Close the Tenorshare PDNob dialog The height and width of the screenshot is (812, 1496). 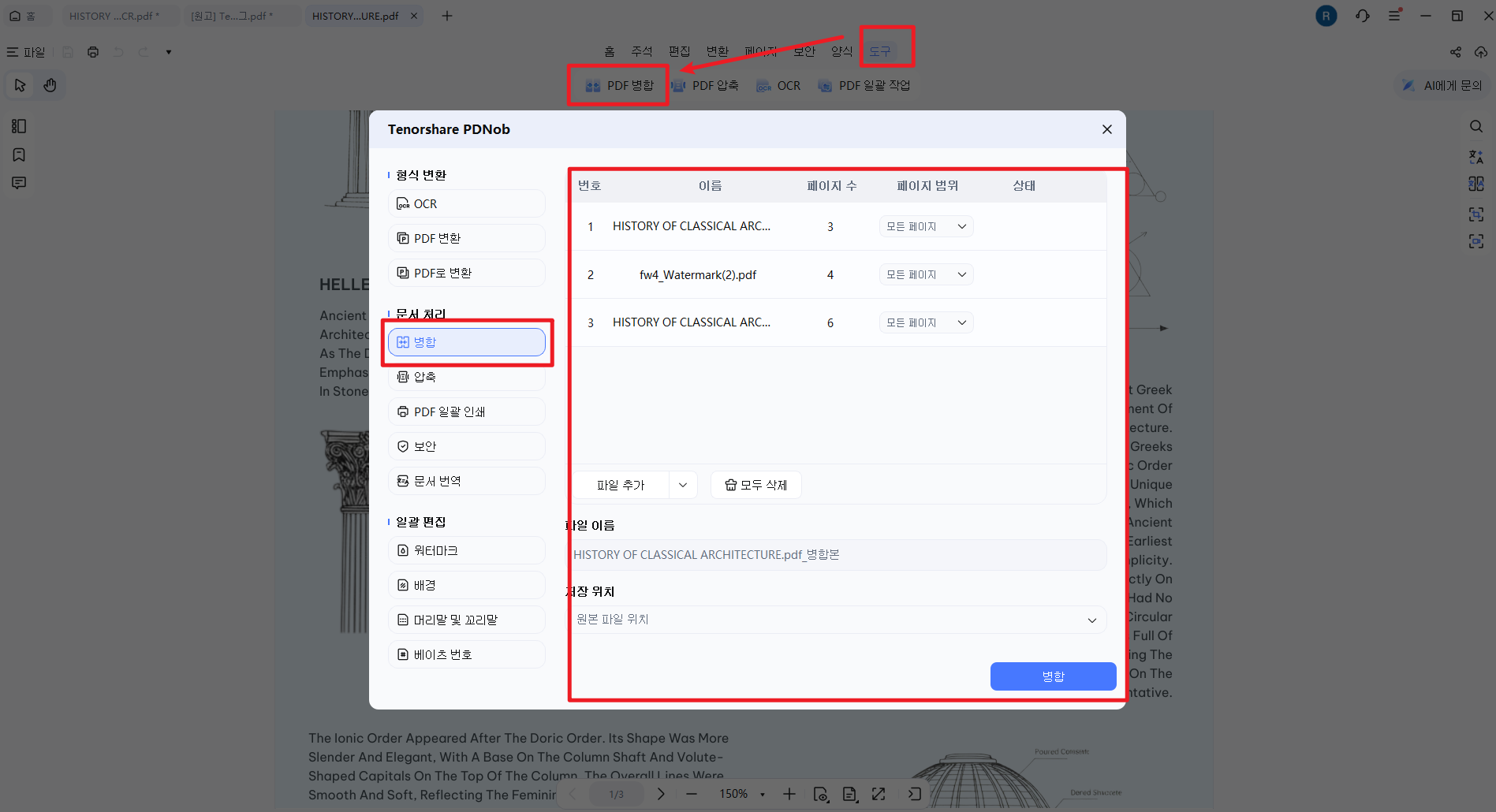(x=1107, y=129)
